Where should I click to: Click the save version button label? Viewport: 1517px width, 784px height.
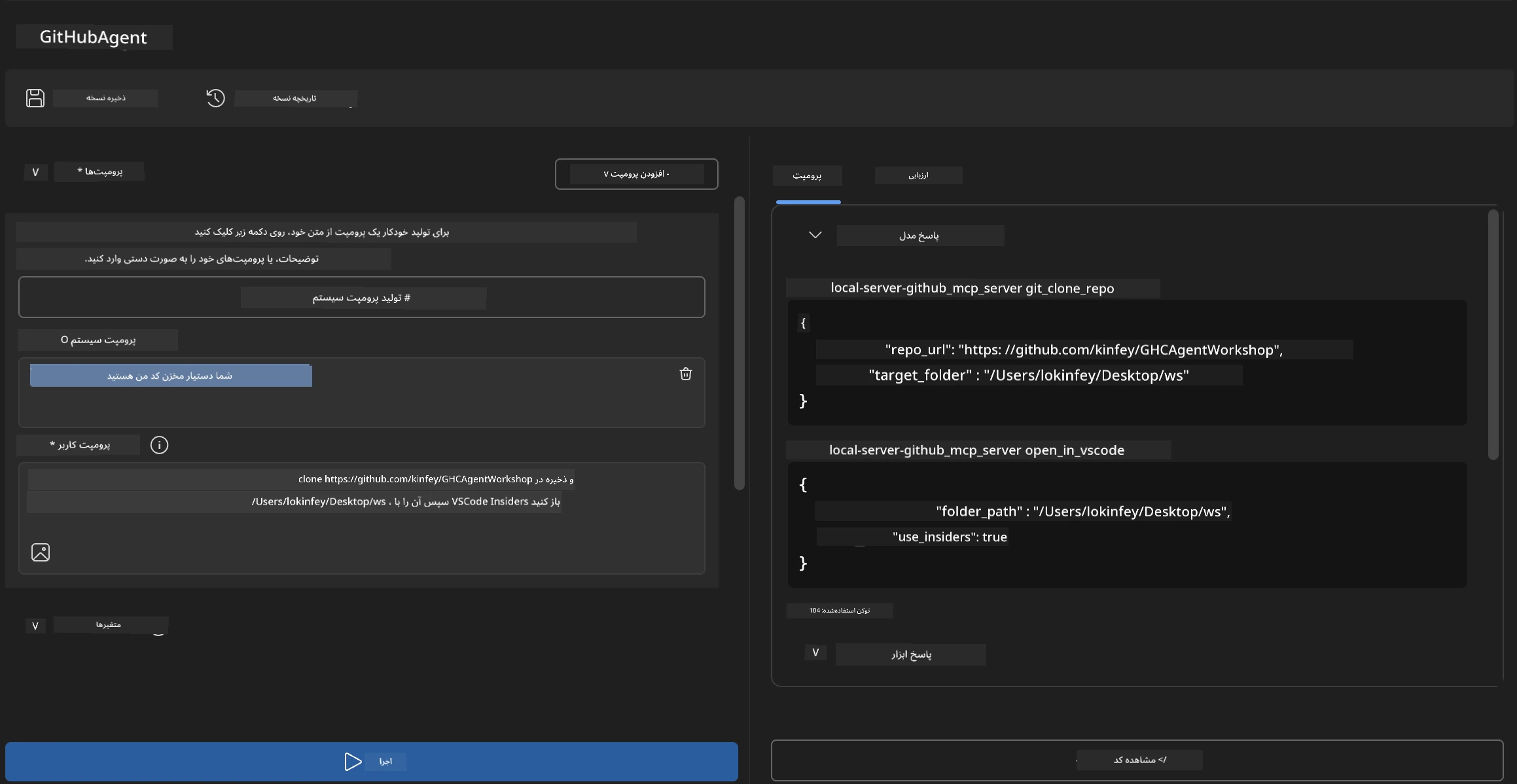(x=105, y=98)
